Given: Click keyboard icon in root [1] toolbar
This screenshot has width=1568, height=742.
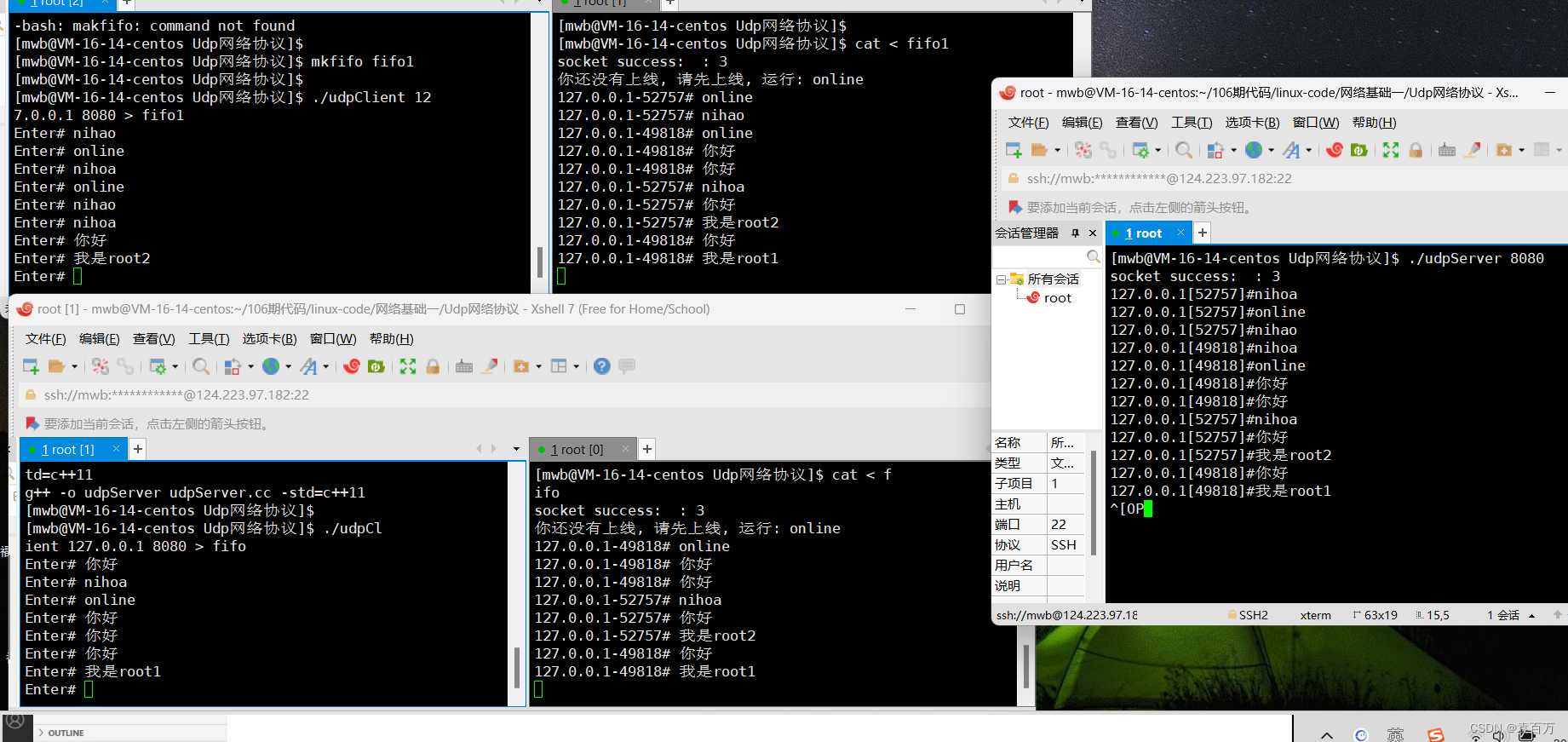Looking at the screenshot, I should point(464,366).
